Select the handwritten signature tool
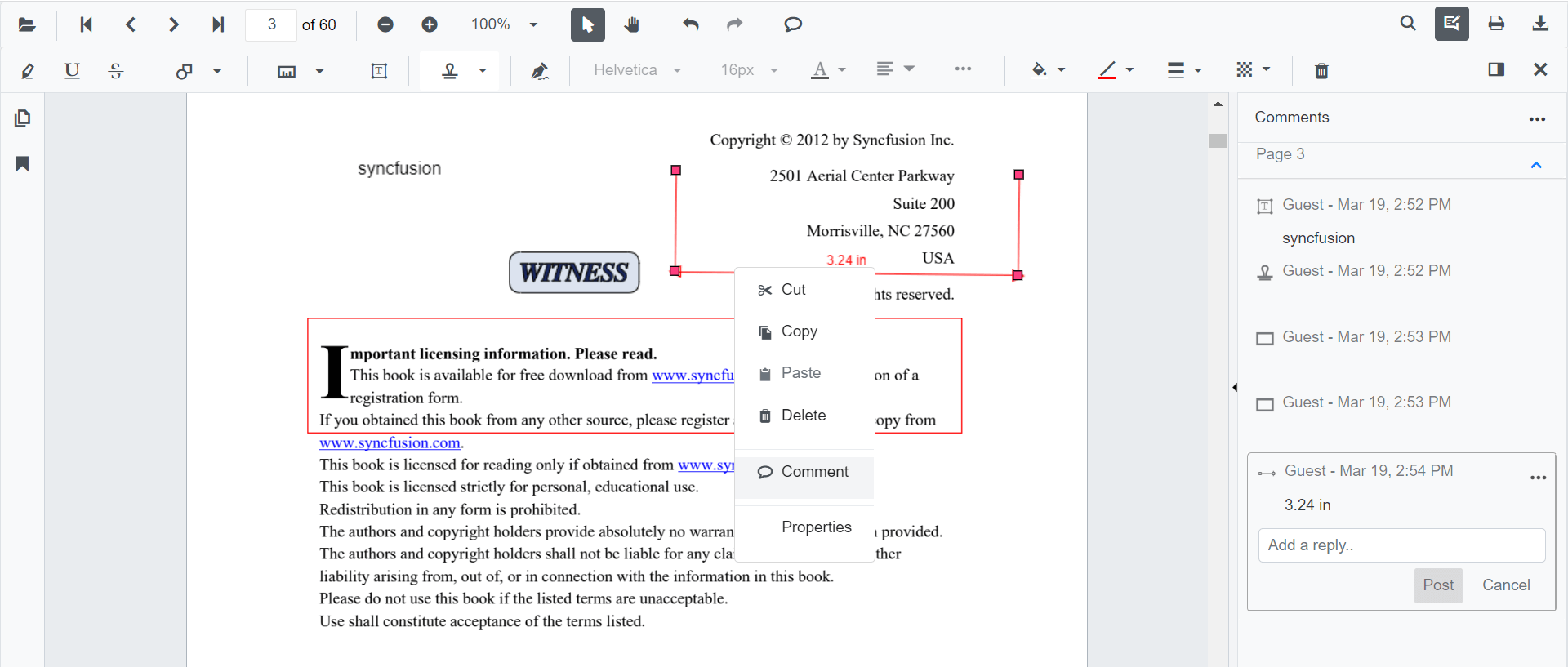 point(539,71)
